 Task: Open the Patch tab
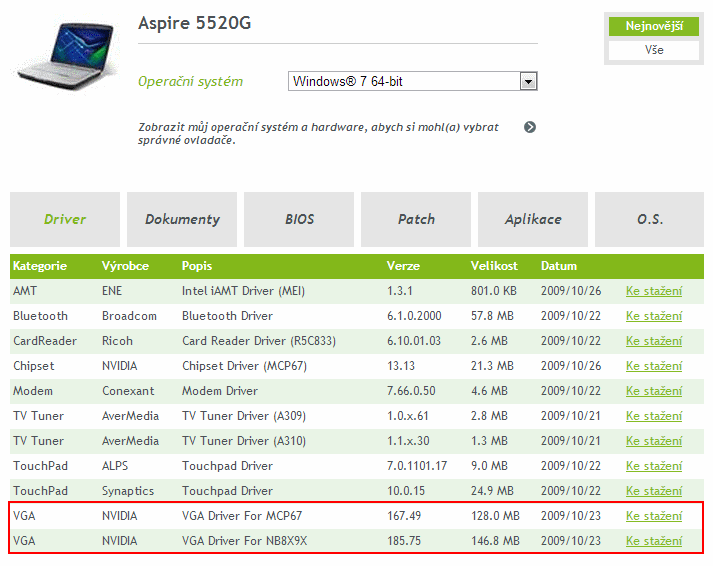click(416, 219)
